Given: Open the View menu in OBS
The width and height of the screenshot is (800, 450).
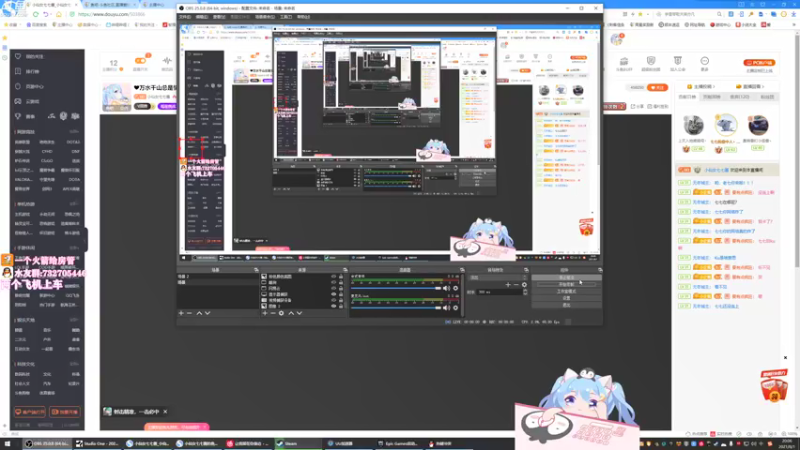Looking at the screenshot, I should click(219, 17).
